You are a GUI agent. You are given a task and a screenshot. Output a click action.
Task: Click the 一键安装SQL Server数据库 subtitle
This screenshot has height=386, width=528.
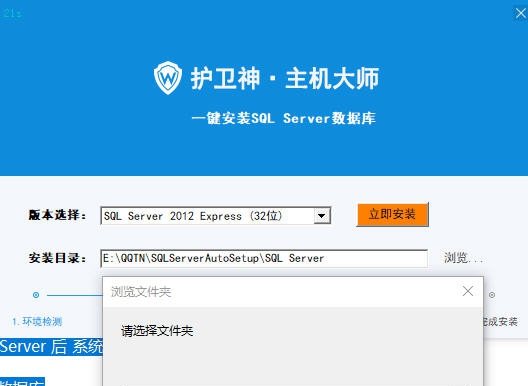click(x=284, y=118)
